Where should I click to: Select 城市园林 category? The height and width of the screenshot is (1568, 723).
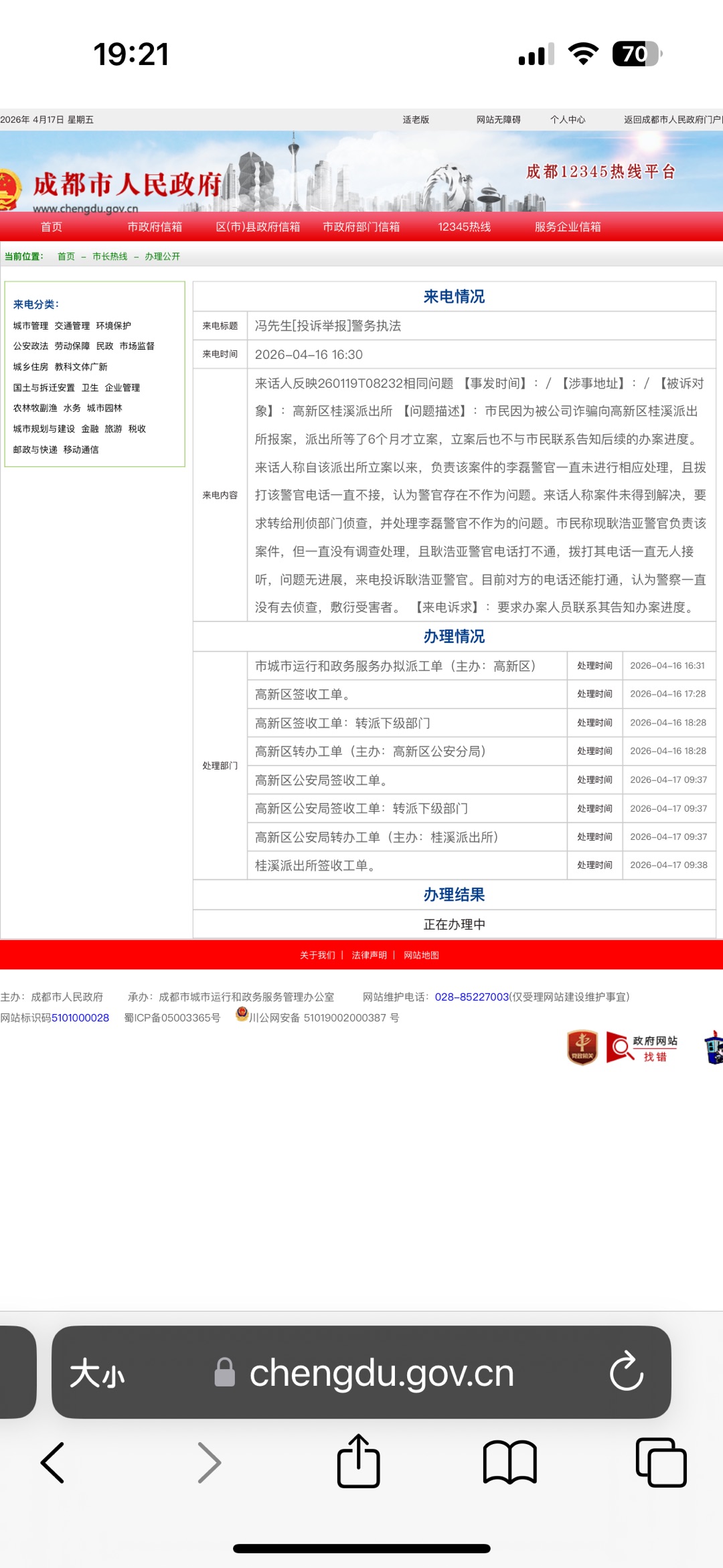click(x=104, y=408)
